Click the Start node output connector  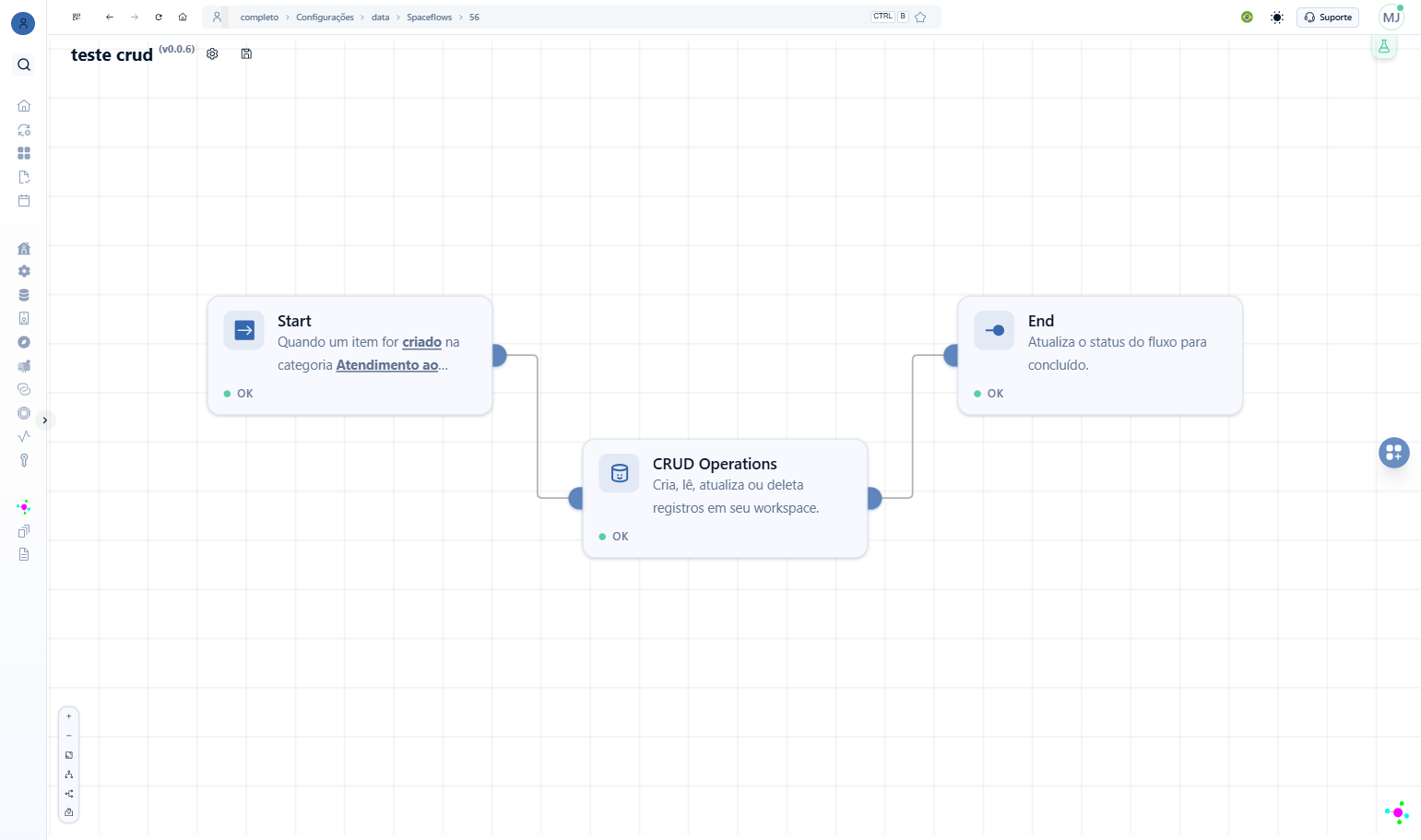tap(499, 355)
